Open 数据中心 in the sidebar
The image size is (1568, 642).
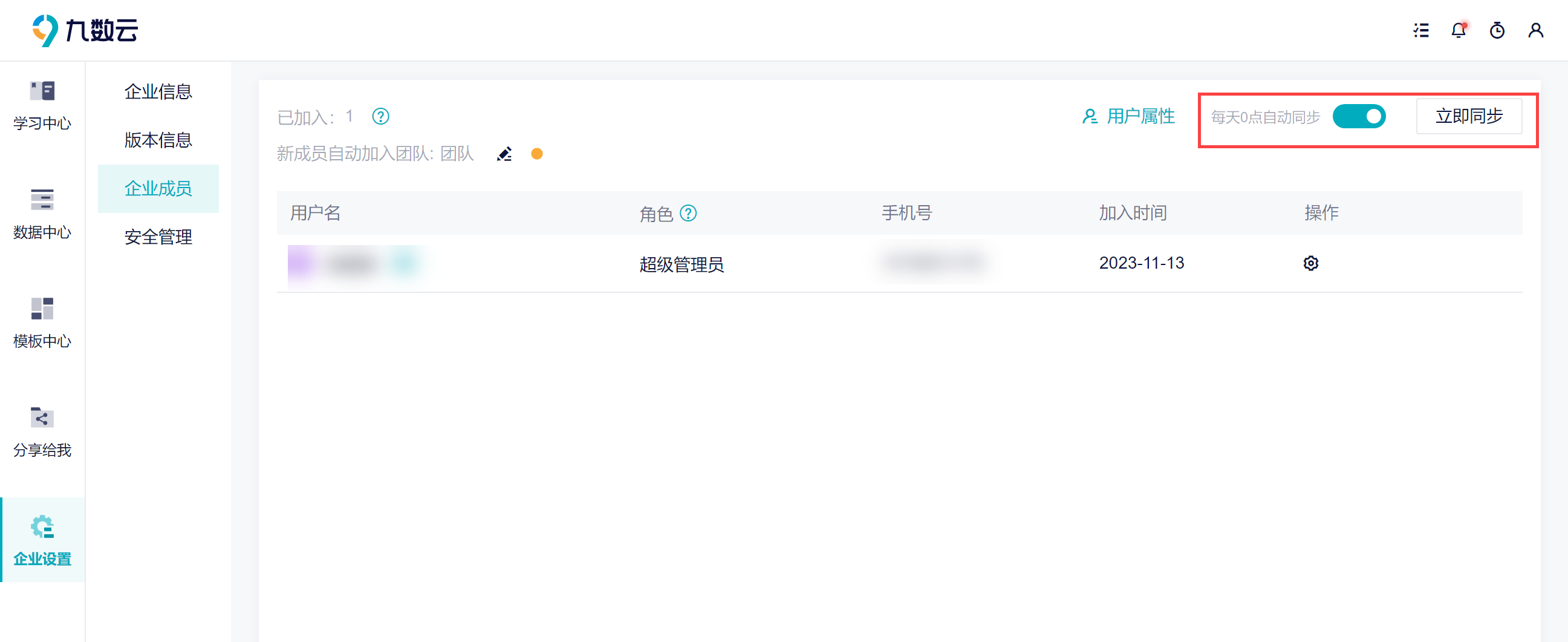(42, 214)
